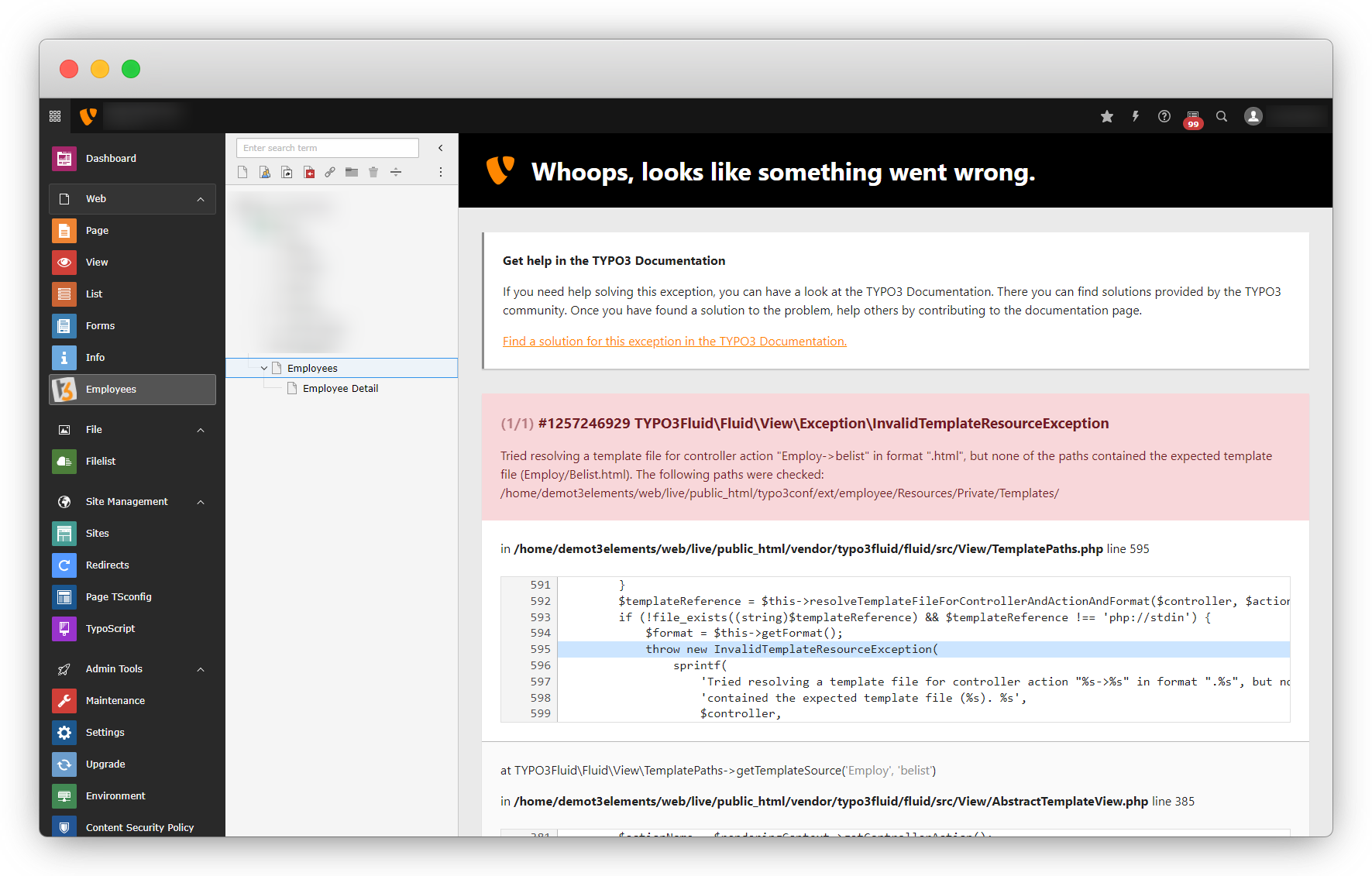Collapse the page tree panel
The width and height of the screenshot is (1372, 876).
[x=441, y=148]
